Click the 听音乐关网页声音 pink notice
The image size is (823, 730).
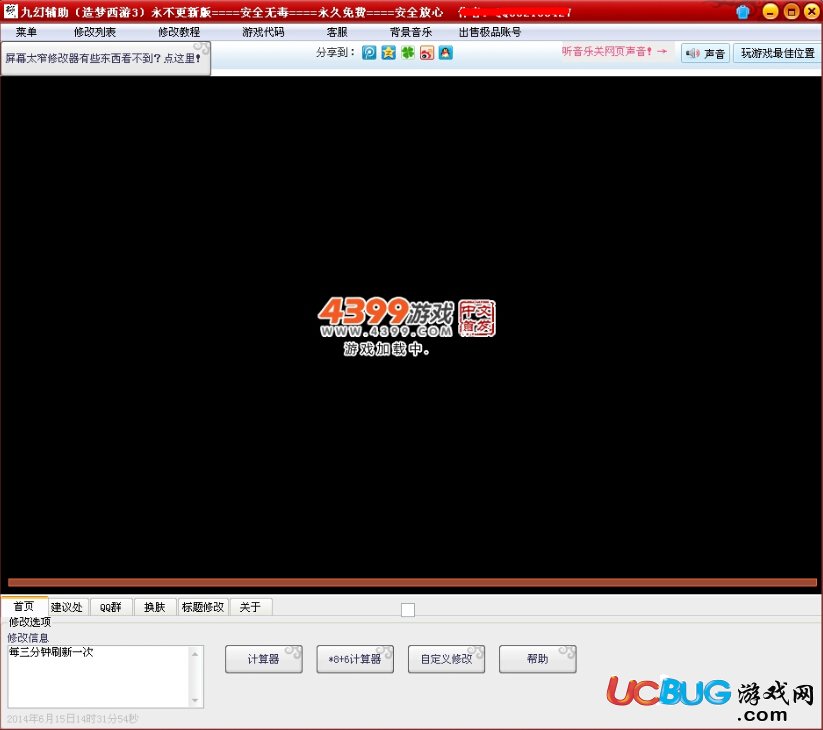tap(614, 51)
